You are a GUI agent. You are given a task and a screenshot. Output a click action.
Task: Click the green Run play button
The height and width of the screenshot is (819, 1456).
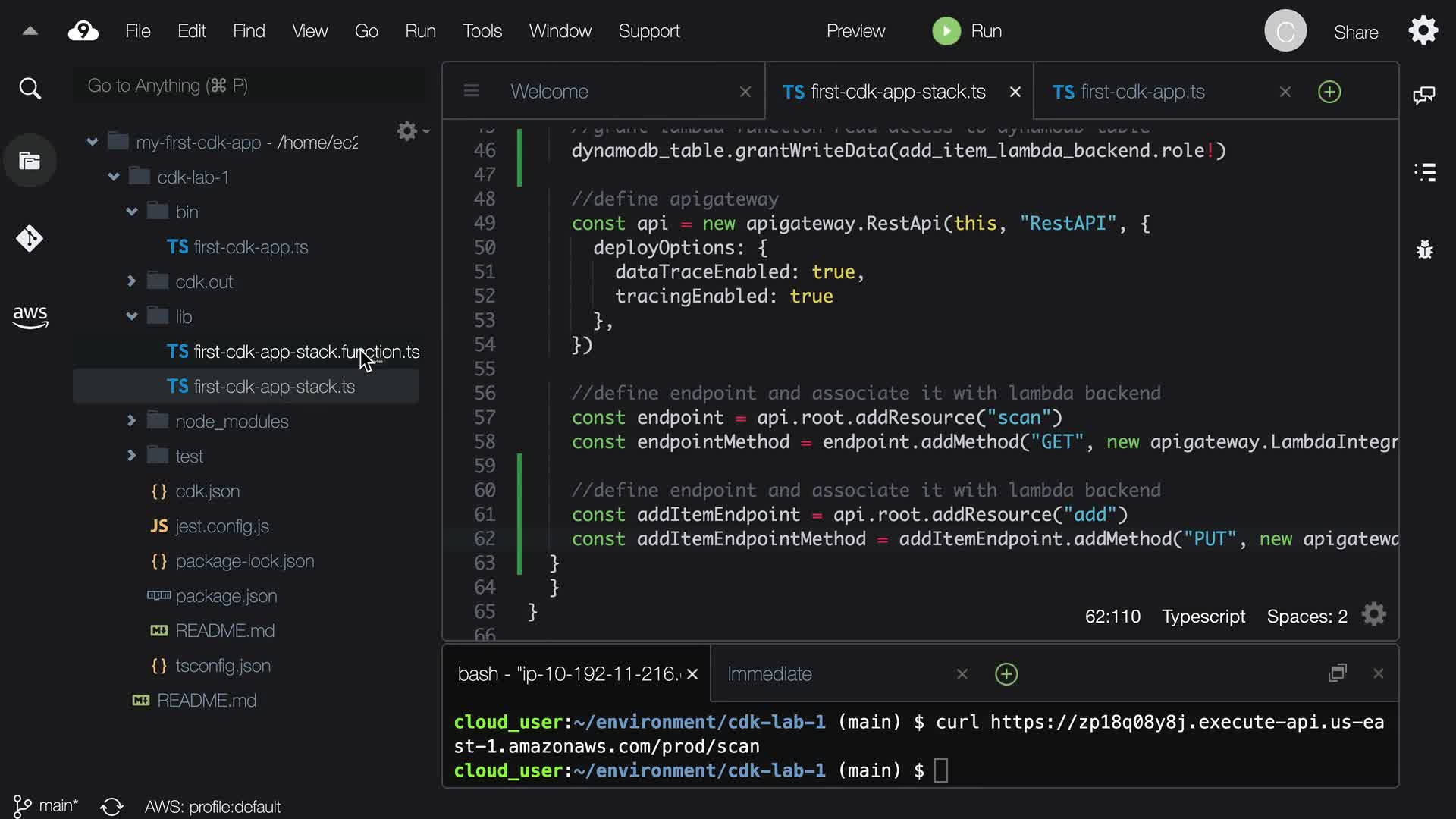point(946,31)
